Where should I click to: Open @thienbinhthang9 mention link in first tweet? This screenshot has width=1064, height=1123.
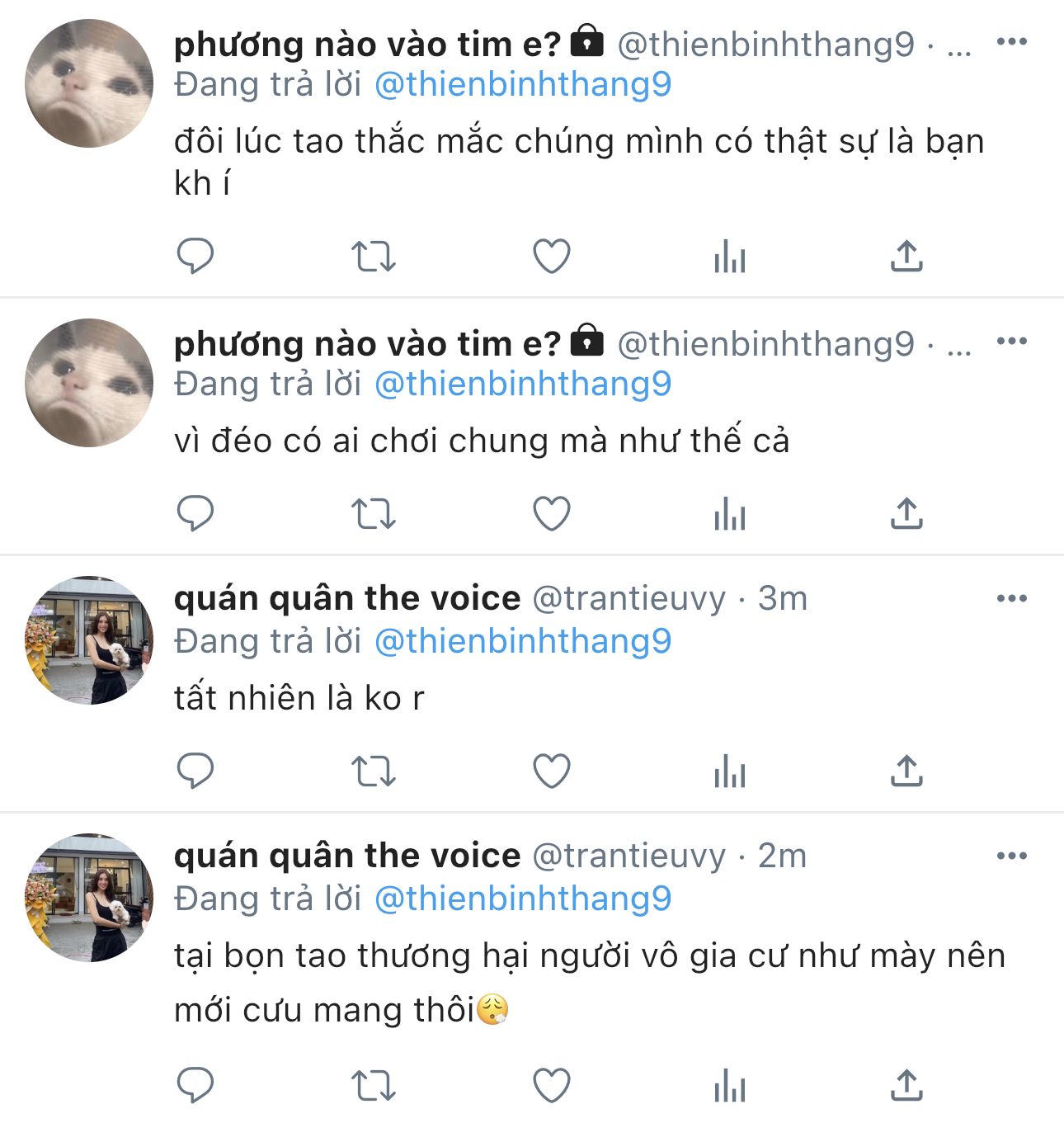click(523, 84)
